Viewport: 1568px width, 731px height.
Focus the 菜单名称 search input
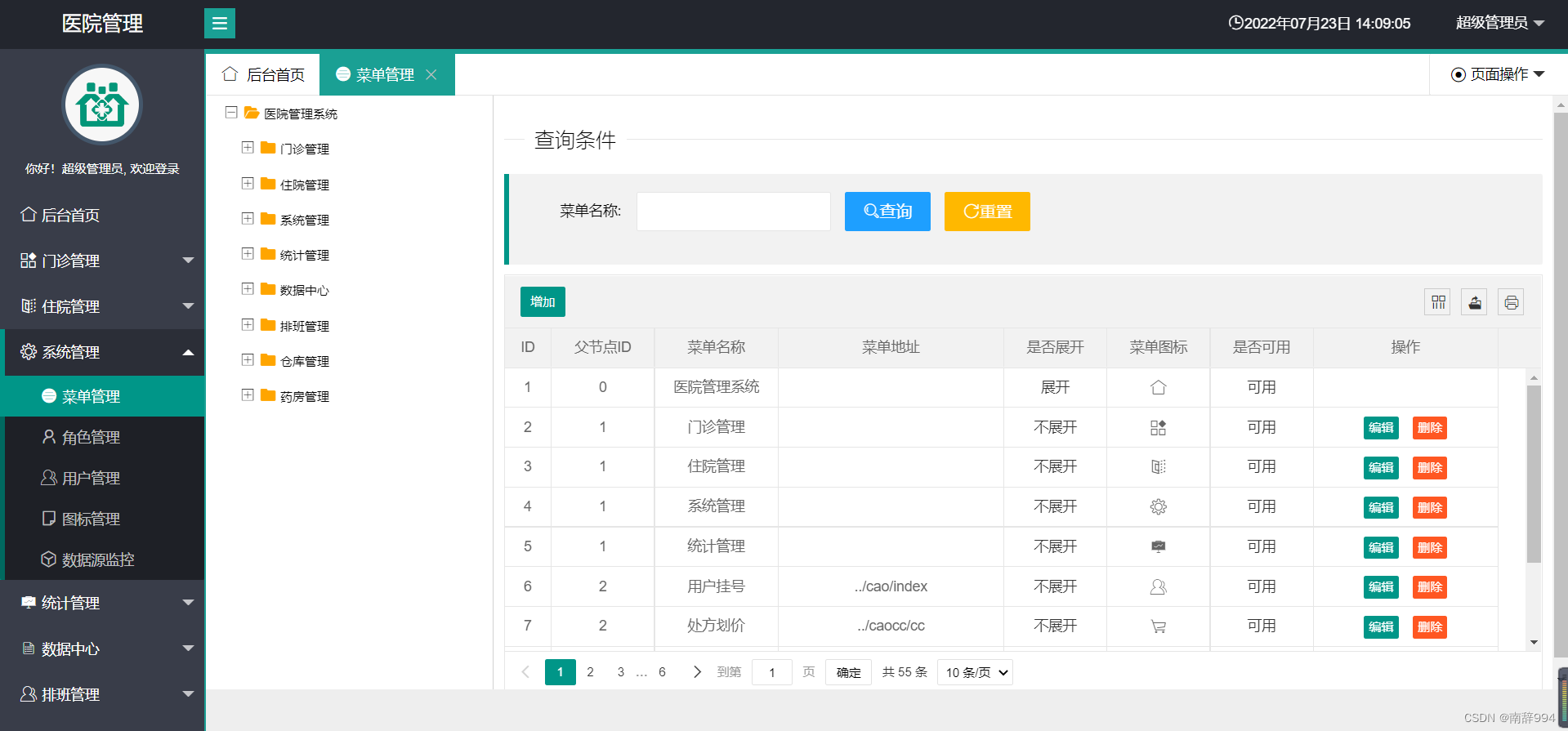[734, 212]
